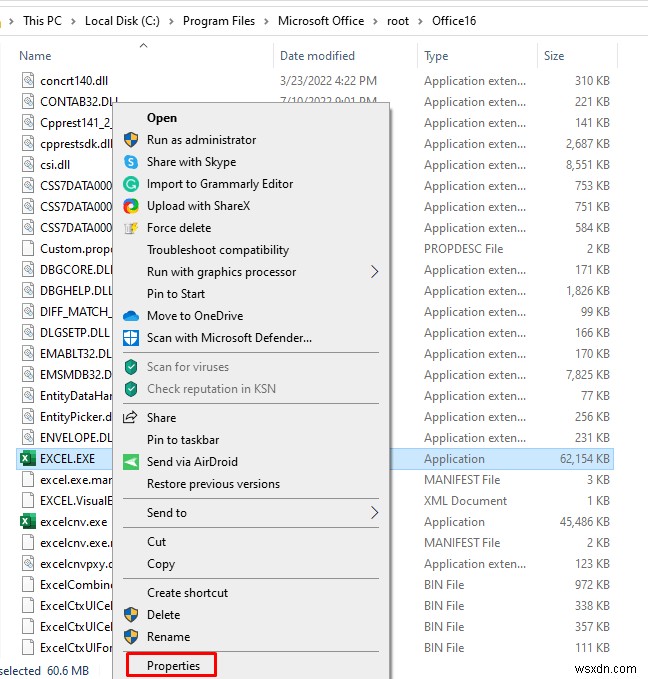Click Office16 in the address bar

click(x=454, y=21)
